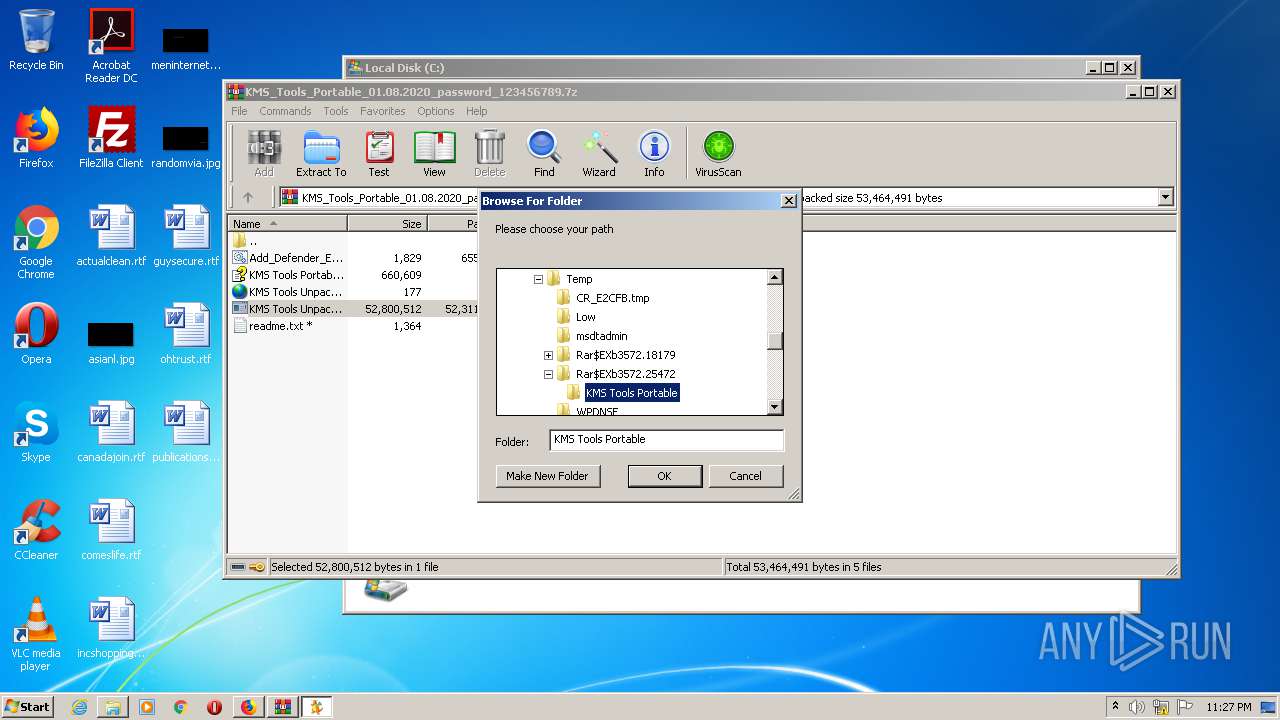
Task: Open comeslife.rtf document on desktop
Action: tap(111, 530)
